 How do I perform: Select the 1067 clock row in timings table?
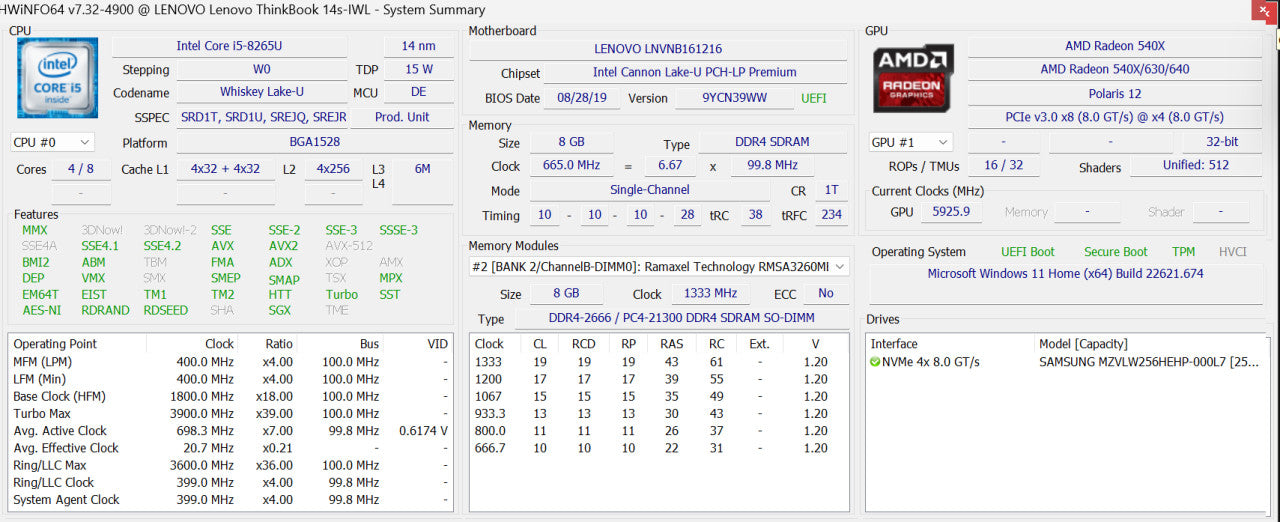pos(659,396)
